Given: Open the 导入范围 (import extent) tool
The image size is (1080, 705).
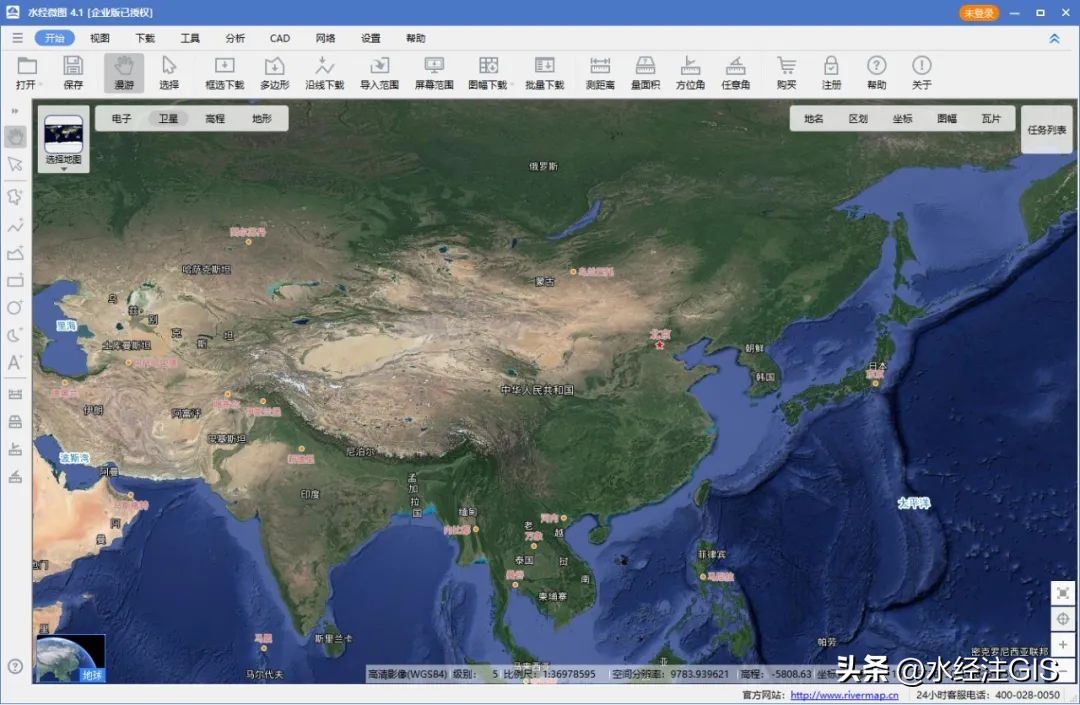Looking at the screenshot, I should point(379,72).
